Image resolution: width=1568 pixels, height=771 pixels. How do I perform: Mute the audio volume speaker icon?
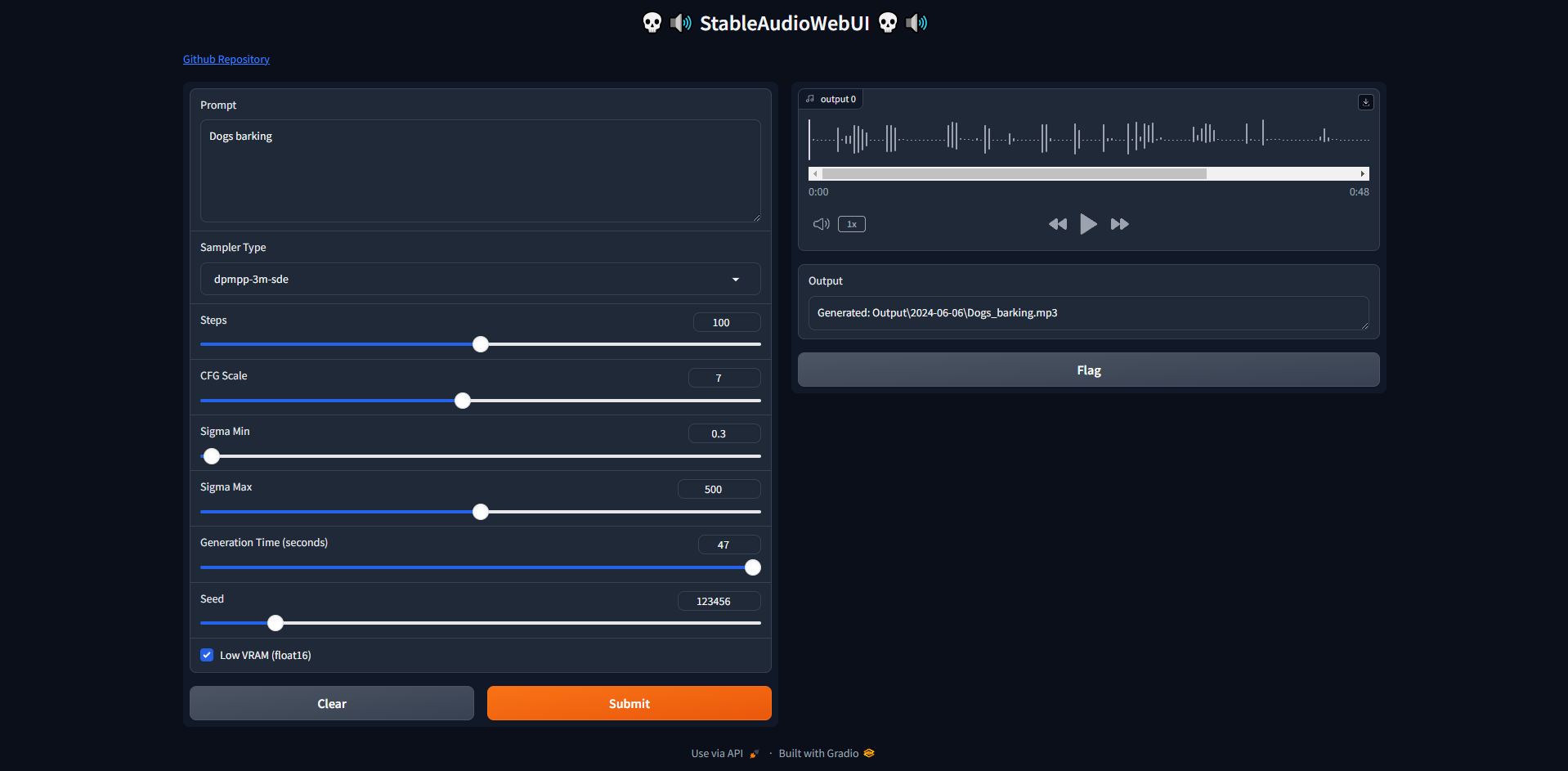[821, 224]
